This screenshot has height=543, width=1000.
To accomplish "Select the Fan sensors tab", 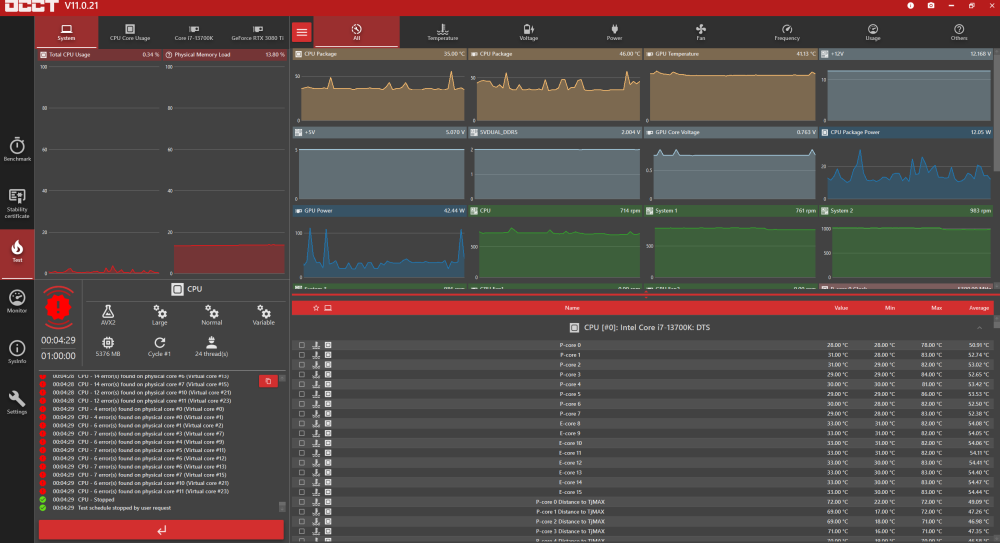I will pos(701,32).
